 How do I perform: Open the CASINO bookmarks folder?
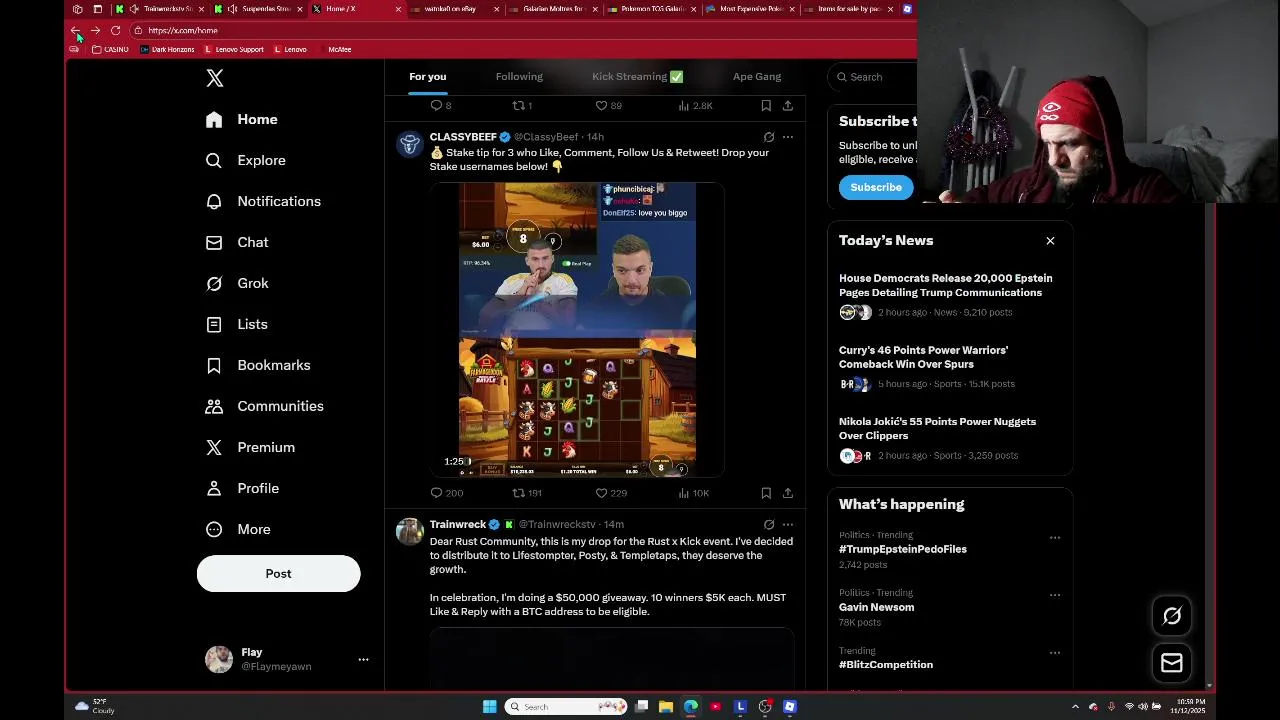coord(110,49)
